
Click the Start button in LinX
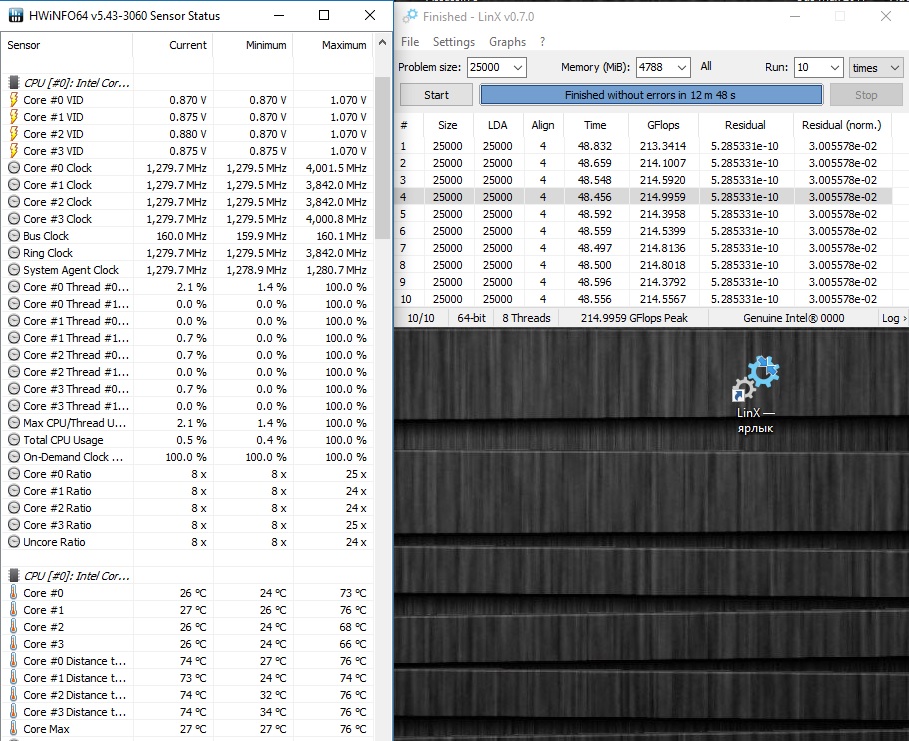pos(436,95)
